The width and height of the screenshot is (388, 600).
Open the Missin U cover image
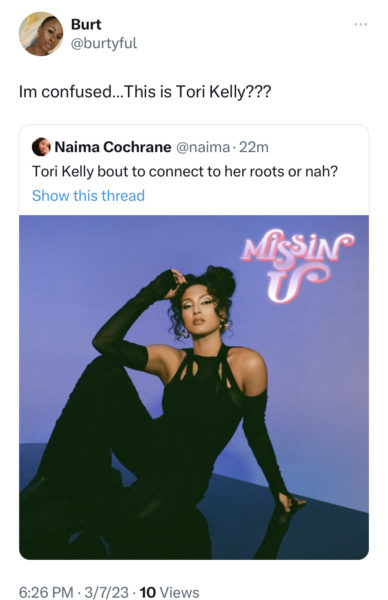click(x=194, y=387)
